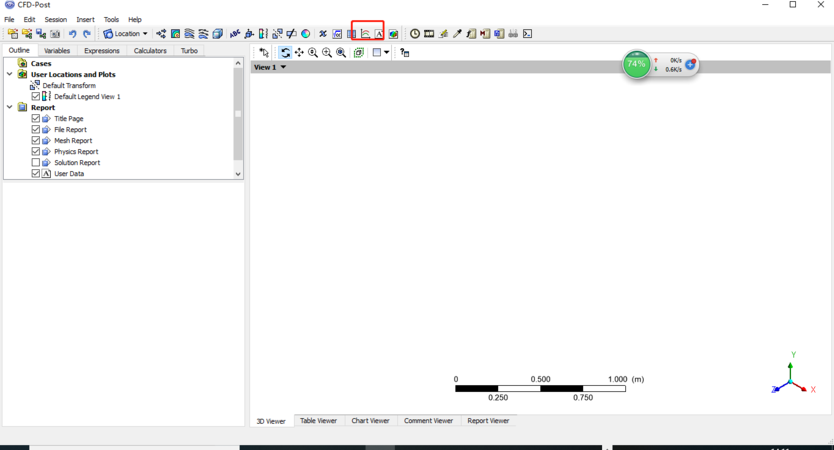834x450 pixels.
Task: Insert a Contour plot
Action: [x=175, y=34]
